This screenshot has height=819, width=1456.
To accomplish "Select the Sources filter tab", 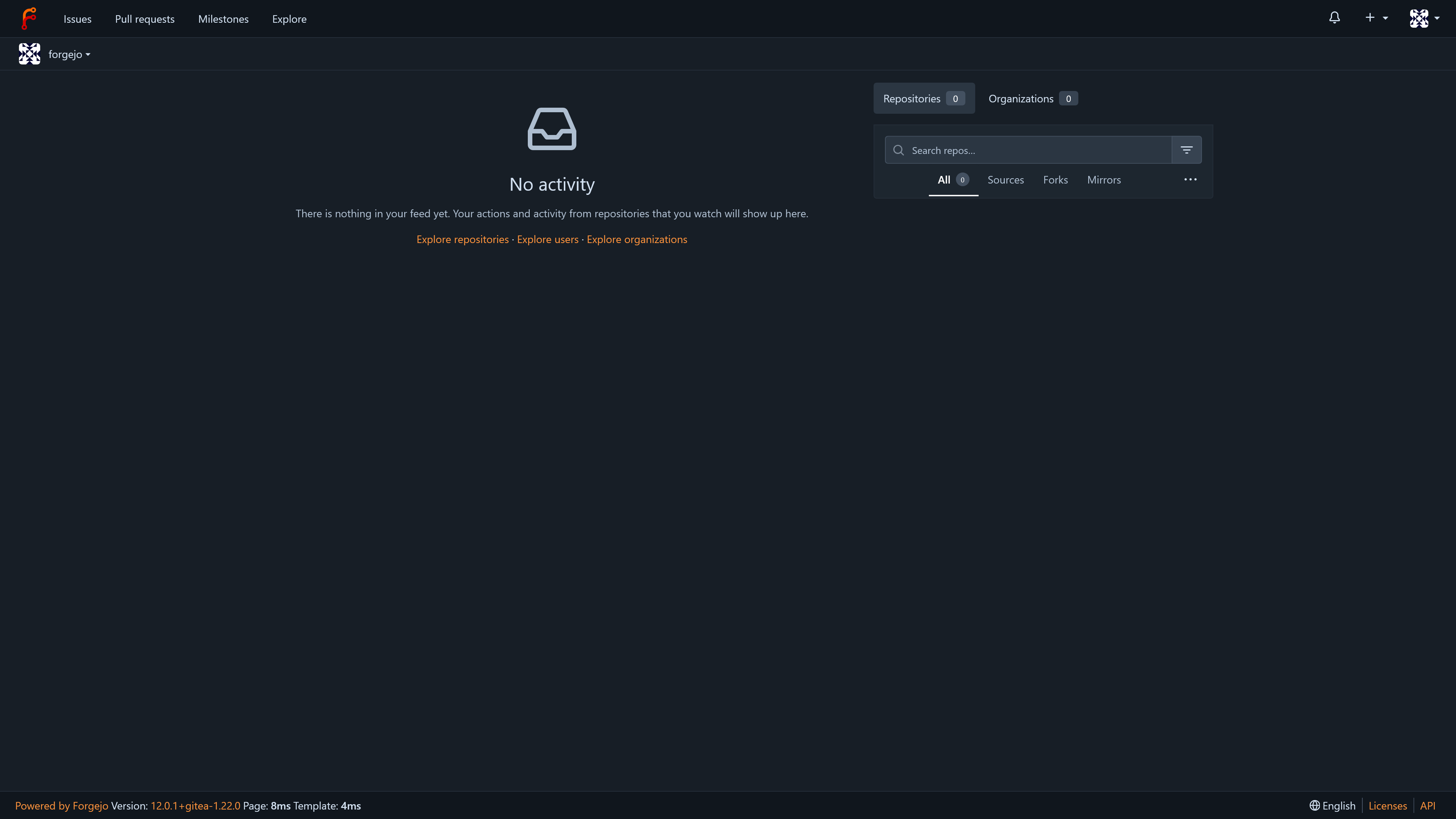I will coord(1006,180).
